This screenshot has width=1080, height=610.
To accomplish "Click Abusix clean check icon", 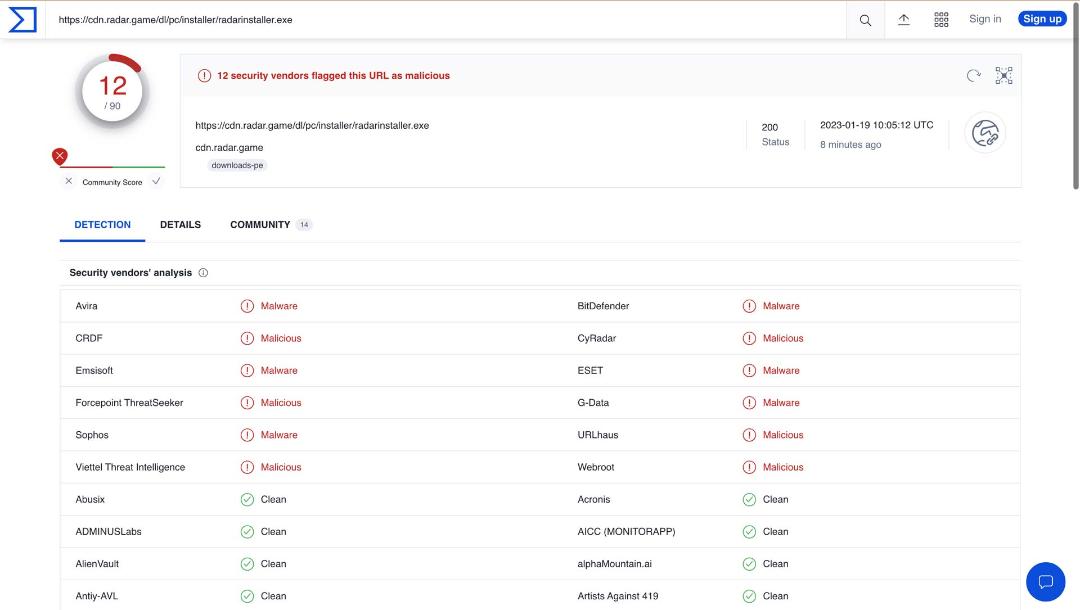I will (247, 500).
